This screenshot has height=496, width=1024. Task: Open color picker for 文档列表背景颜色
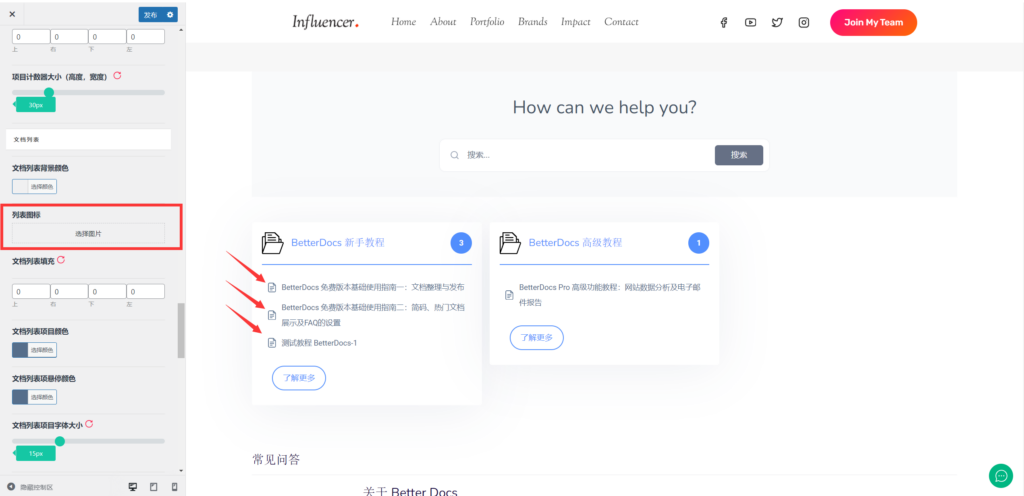[34, 187]
